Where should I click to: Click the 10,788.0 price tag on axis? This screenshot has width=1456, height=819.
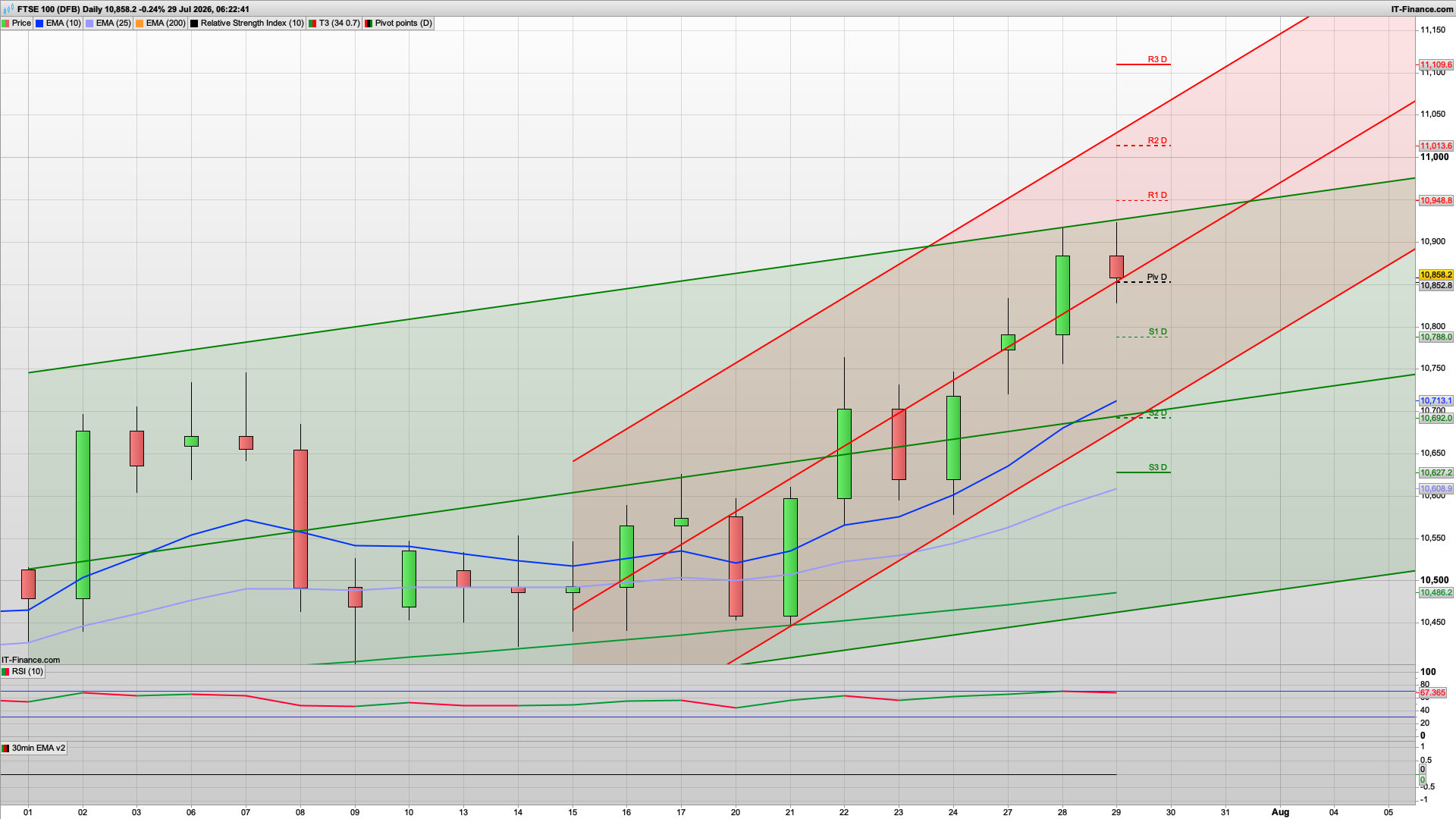tap(1436, 337)
